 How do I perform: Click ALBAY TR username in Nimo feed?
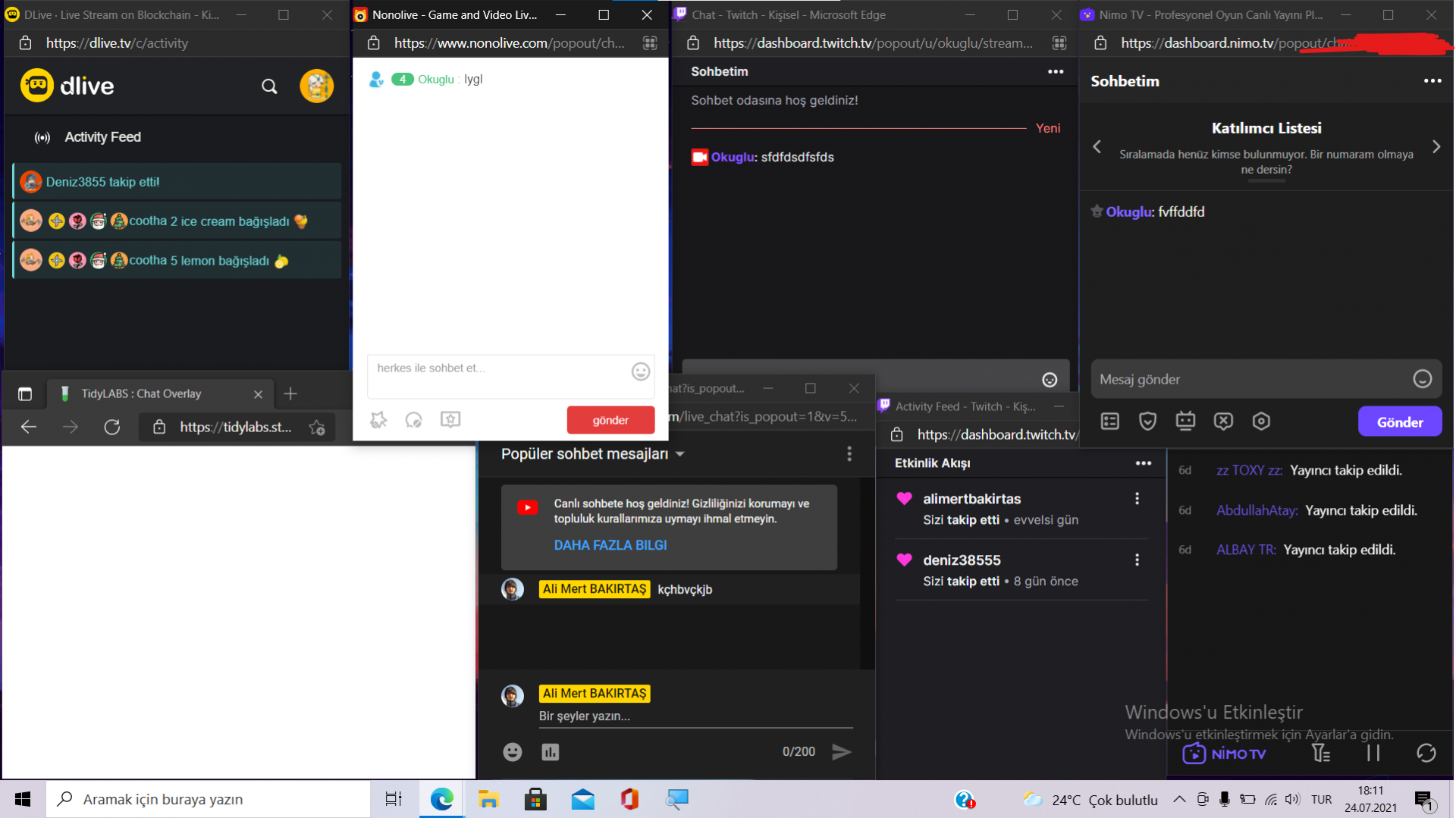1246,550
